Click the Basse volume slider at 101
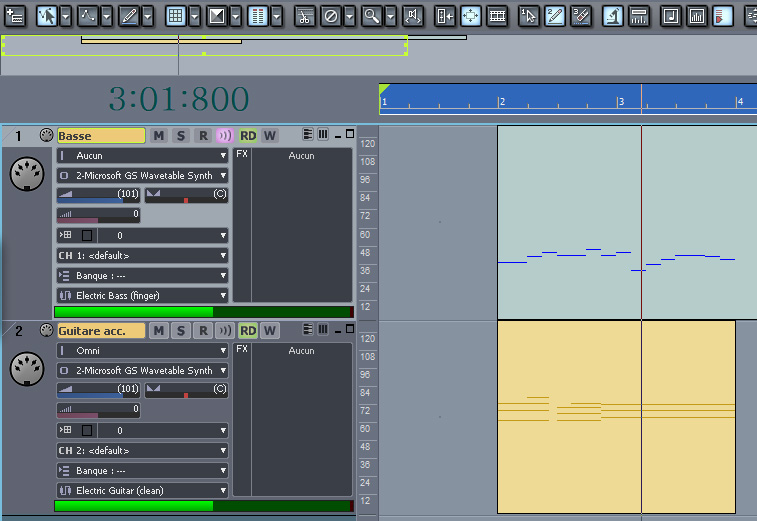Image resolution: width=757 pixels, height=521 pixels. click(x=98, y=195)
